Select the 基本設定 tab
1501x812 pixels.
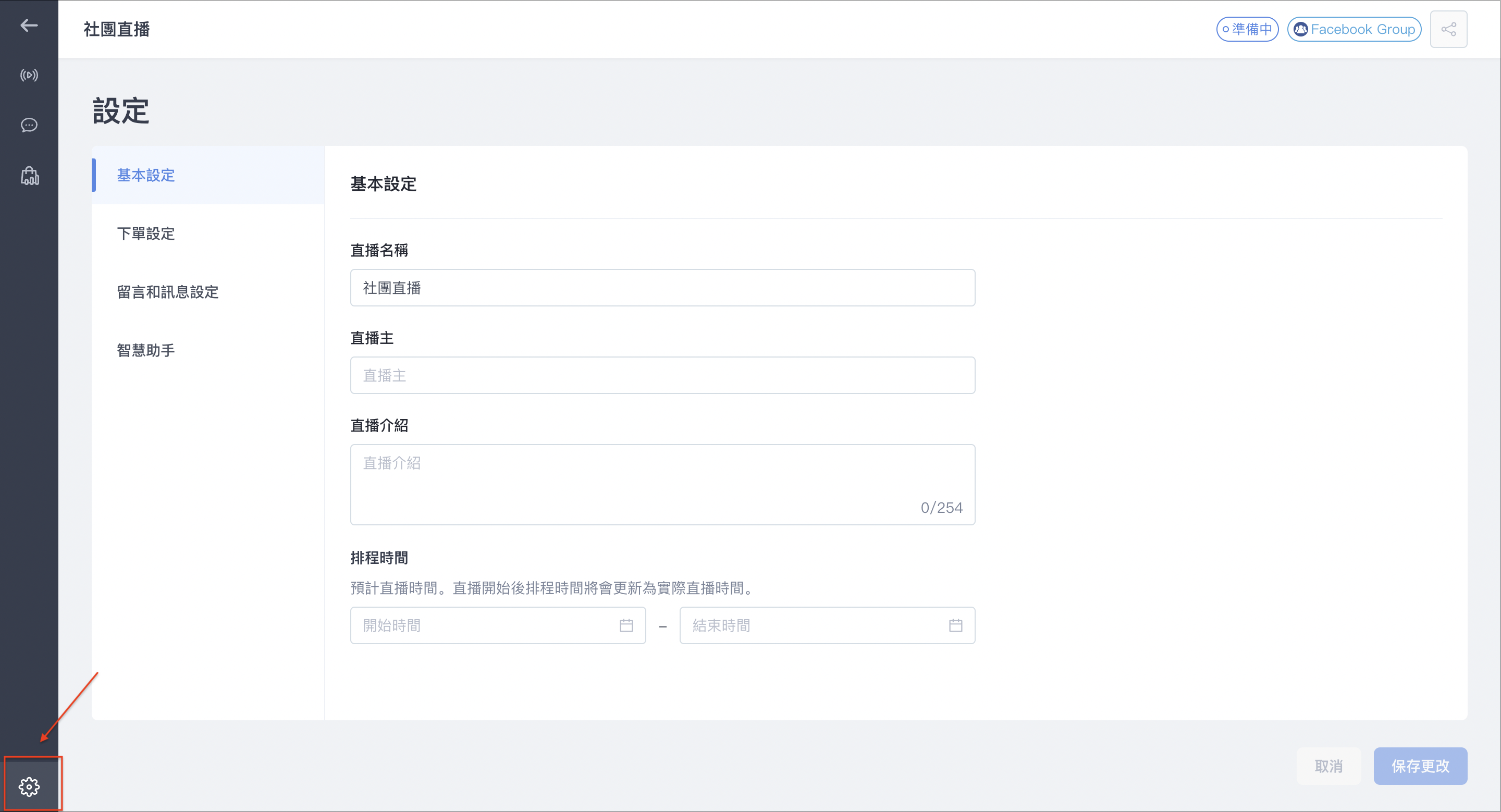[208, 175]
